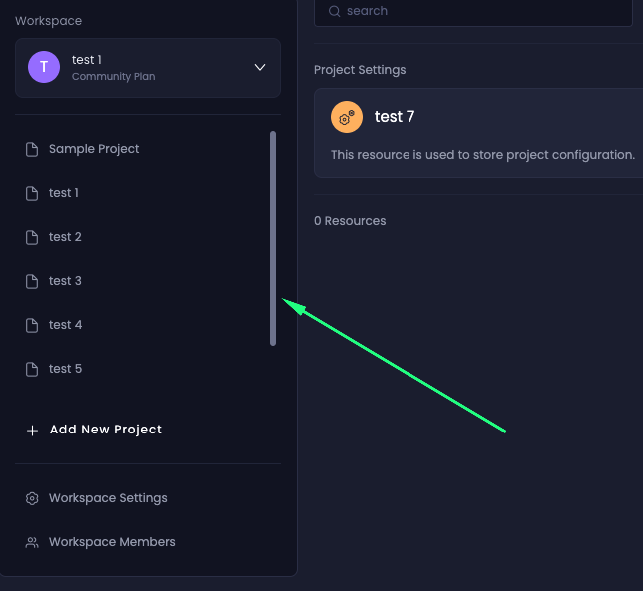The image size is (643, 591).
Task: Click the plus icon for new project
Action: [x=32, y=431]
